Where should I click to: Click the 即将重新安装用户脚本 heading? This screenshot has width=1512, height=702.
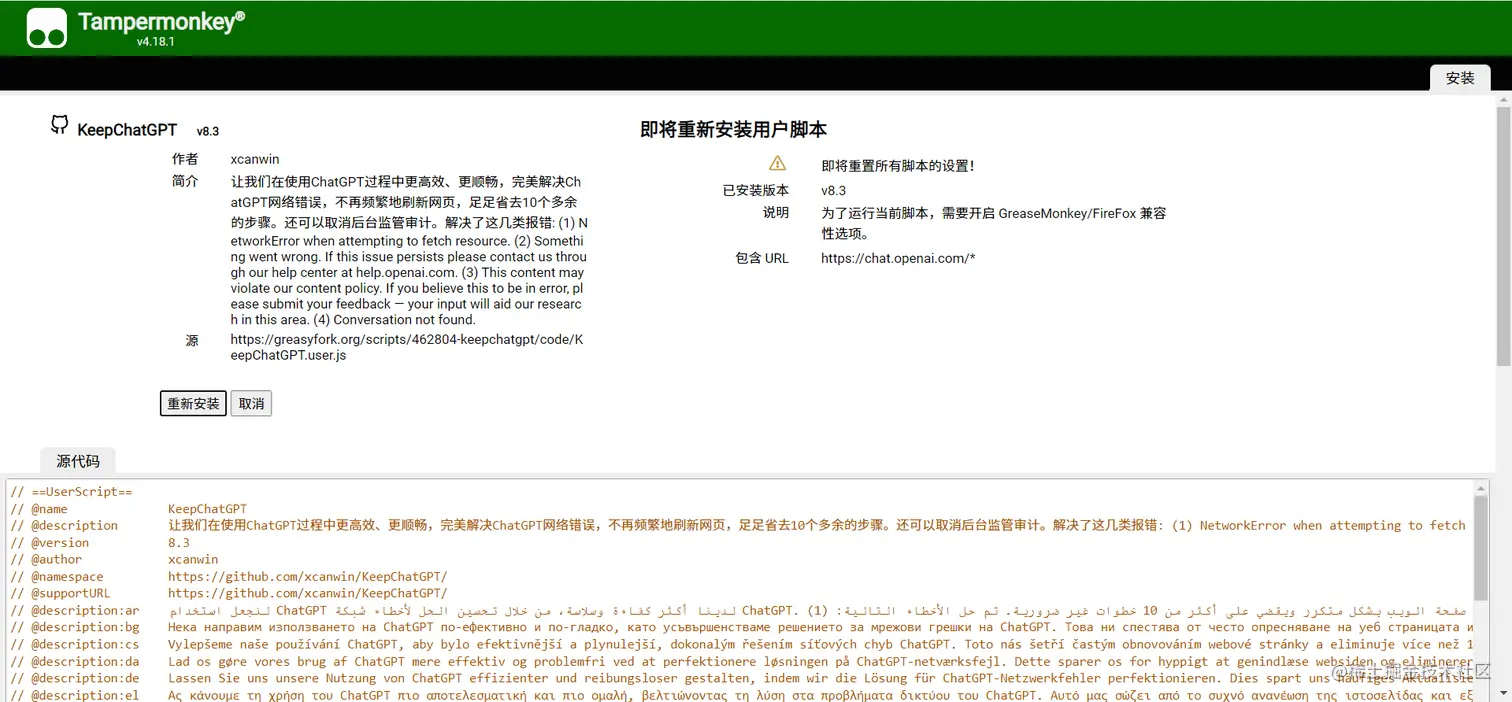tap(733, 130)
